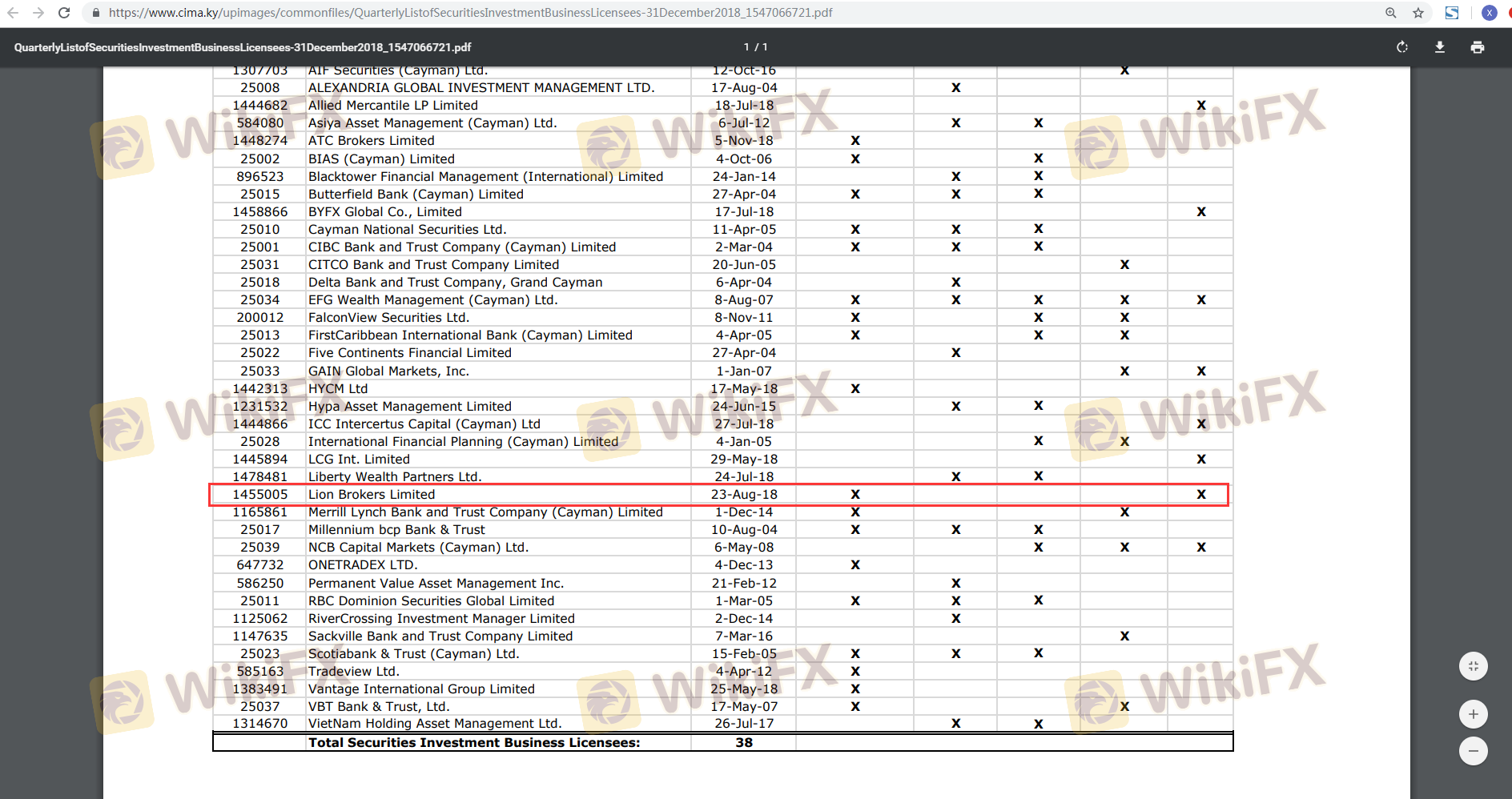Go back to the previous page

[13, 13]
